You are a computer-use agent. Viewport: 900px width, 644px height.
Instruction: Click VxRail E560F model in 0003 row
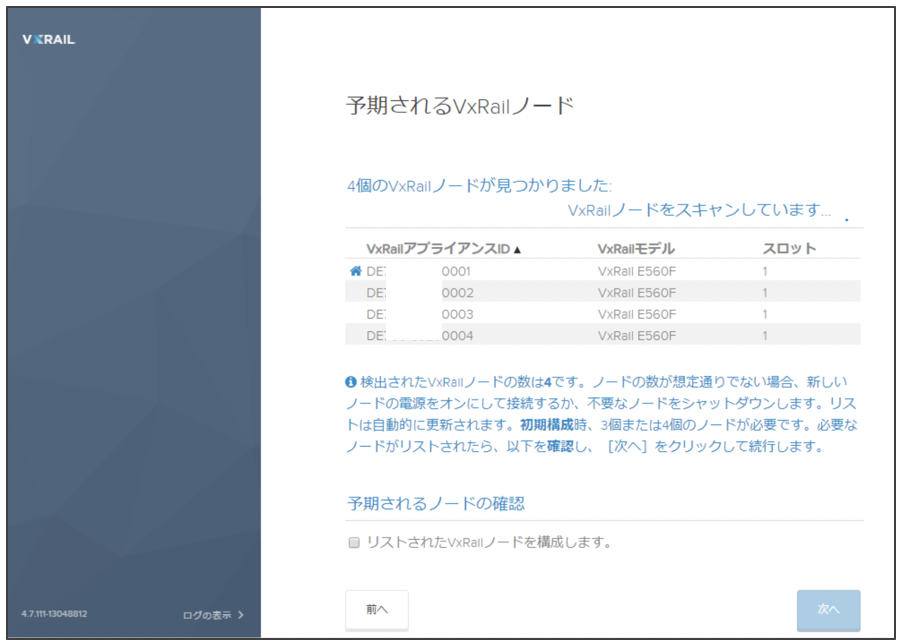(x=637, y=315)
